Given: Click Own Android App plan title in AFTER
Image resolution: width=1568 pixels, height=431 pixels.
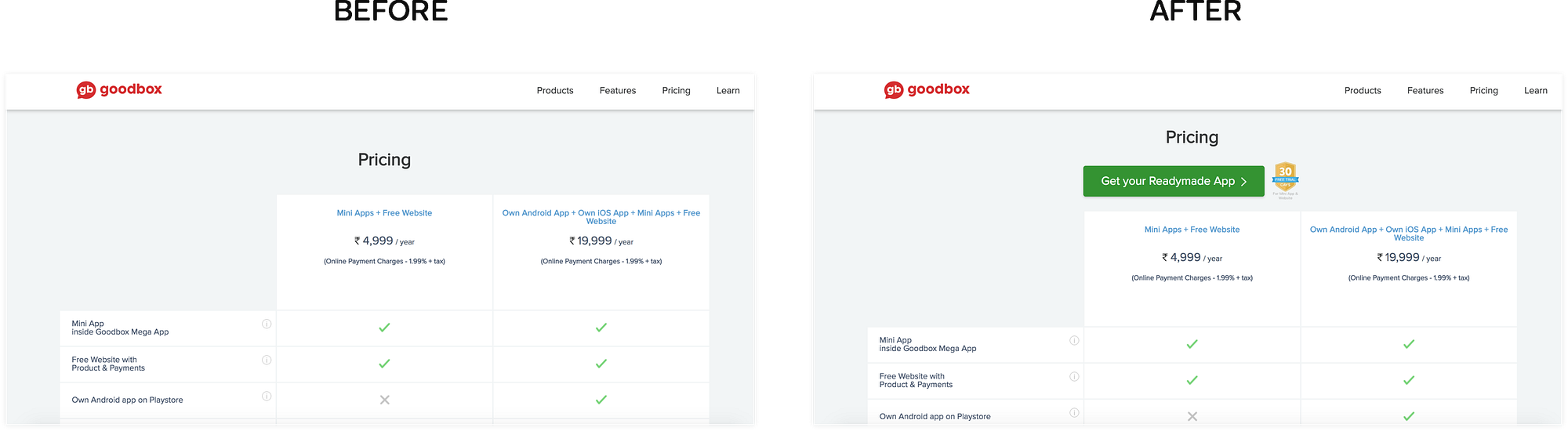Looking at the screenshot, I should [x=1409, y=234].
